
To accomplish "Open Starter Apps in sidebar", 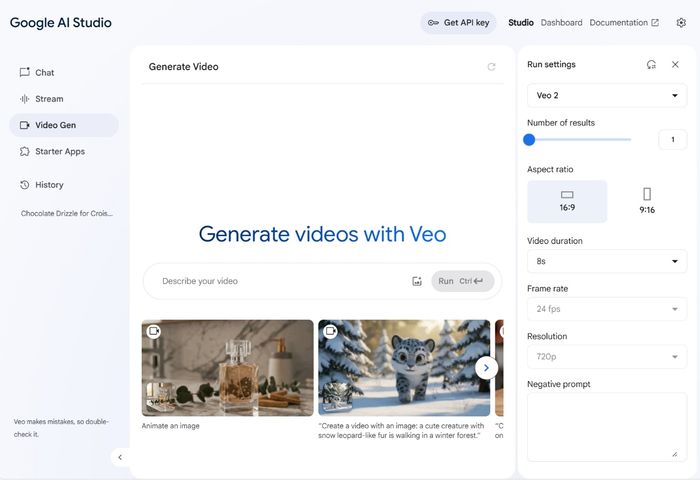I will 60,152.
